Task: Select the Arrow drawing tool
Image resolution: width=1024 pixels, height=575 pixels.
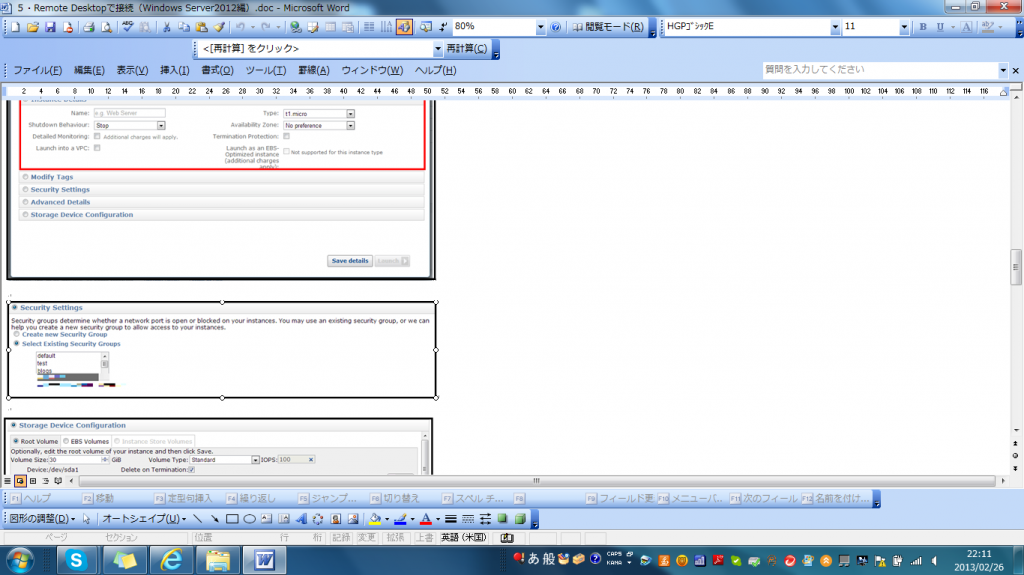Action: (x=214, y=519)
